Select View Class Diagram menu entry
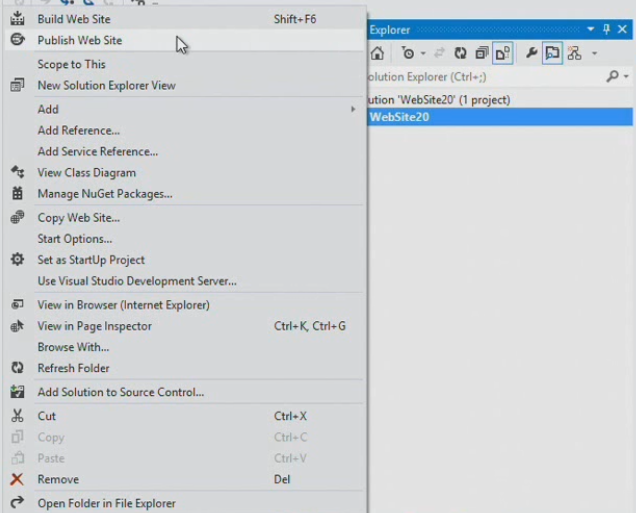Image resolution: width=636 pixels, height=513 pixels. [184, 173]
